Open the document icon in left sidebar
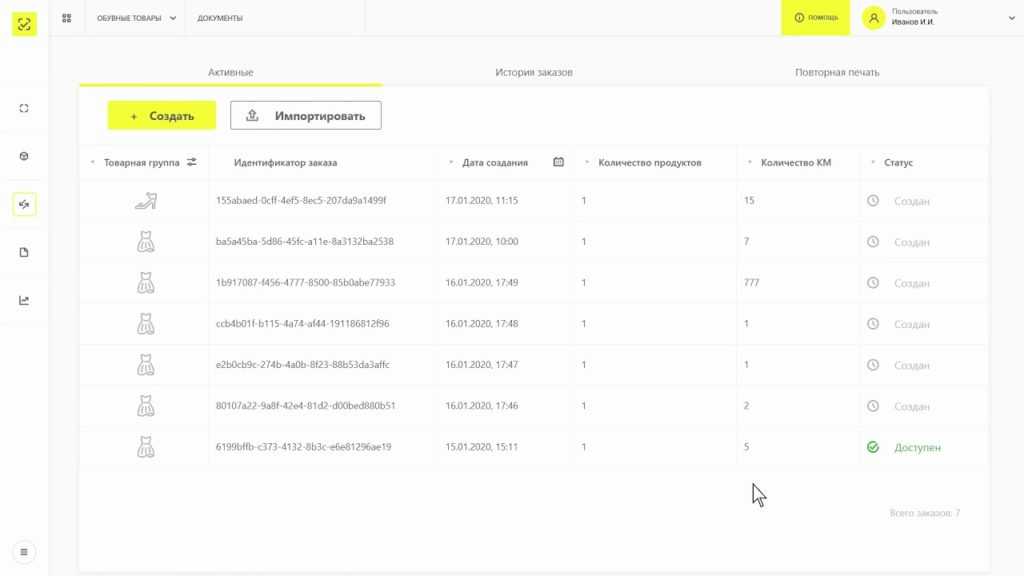Image resolution: width=1024 pixels, height=576 pixels. pos(24,252)
